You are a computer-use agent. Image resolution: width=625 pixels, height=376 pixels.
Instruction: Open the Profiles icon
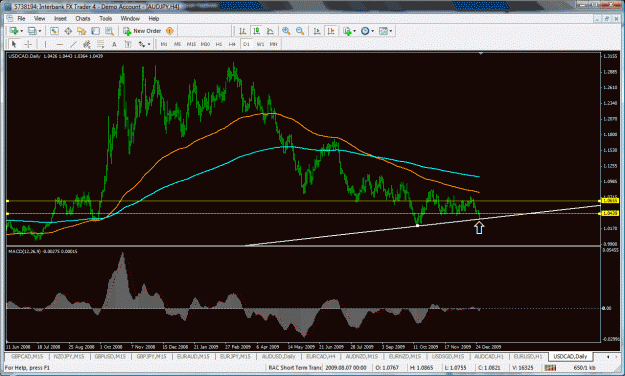[x=32, y=31]
